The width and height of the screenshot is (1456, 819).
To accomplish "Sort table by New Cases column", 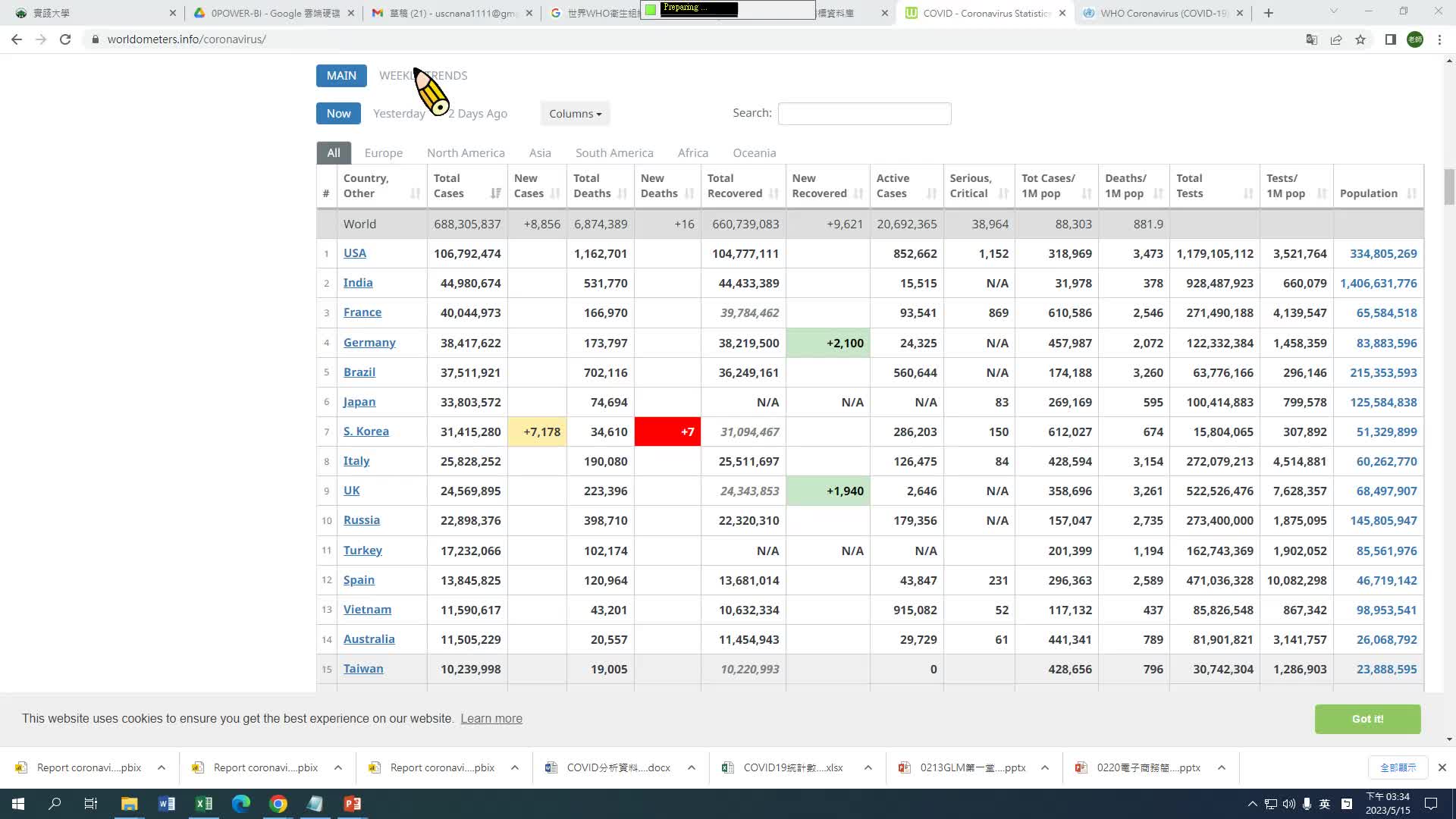I will 537,186.
